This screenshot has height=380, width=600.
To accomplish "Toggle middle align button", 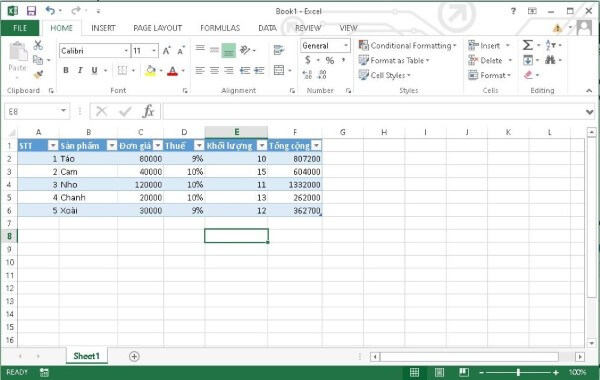I will [214, 50].
